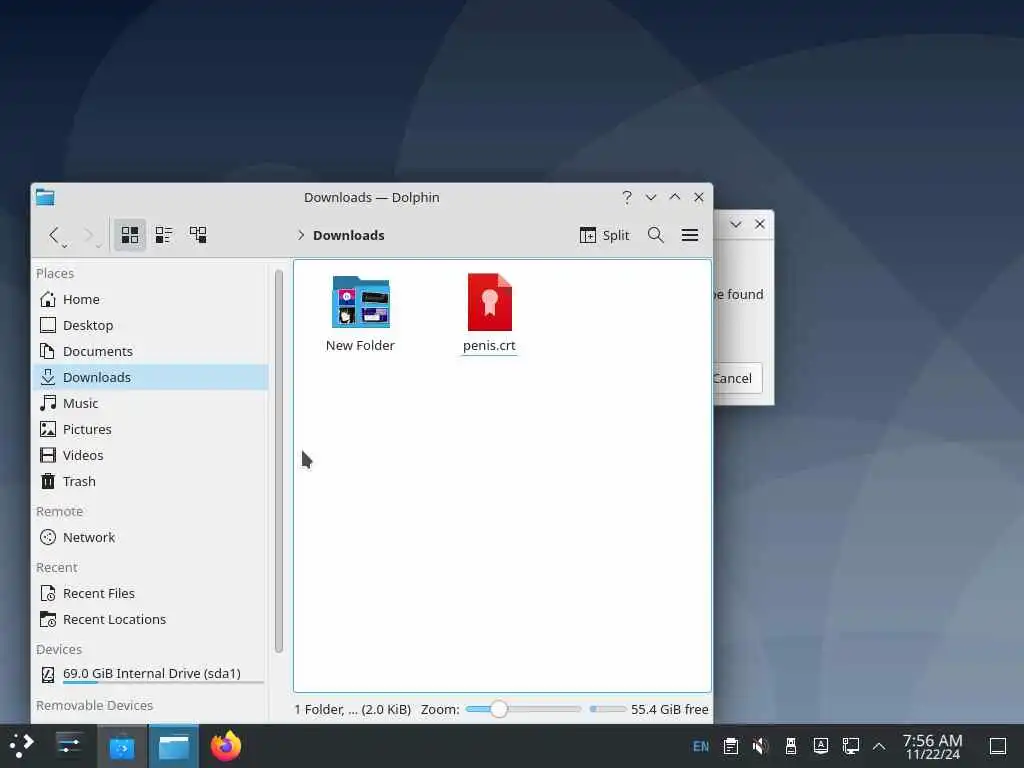Minimize the background dialog with its chevron
Viewport: 1024px width, 768px height.
point(736,224)
